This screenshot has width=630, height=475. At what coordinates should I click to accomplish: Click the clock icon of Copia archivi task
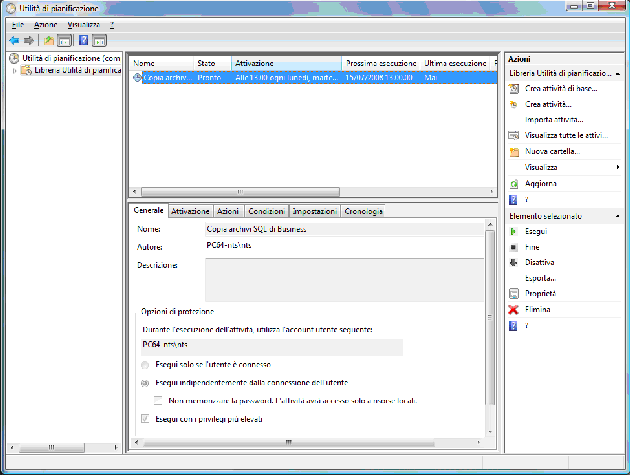click(137, 78)
